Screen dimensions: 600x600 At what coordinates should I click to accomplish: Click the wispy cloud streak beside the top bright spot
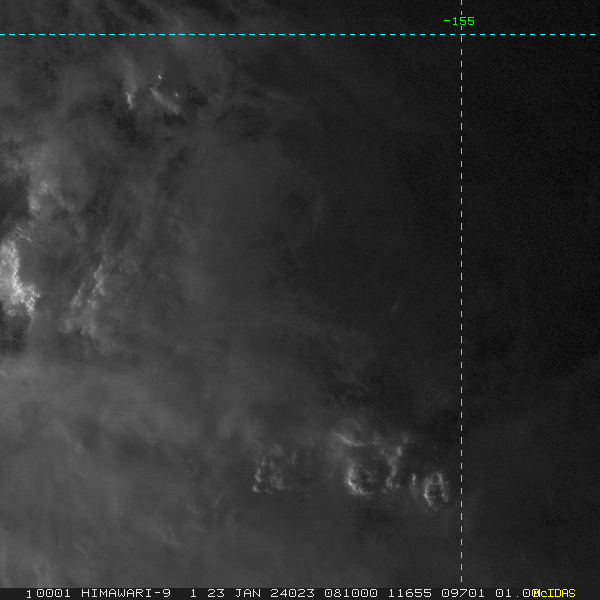click(x=165, y=100)
